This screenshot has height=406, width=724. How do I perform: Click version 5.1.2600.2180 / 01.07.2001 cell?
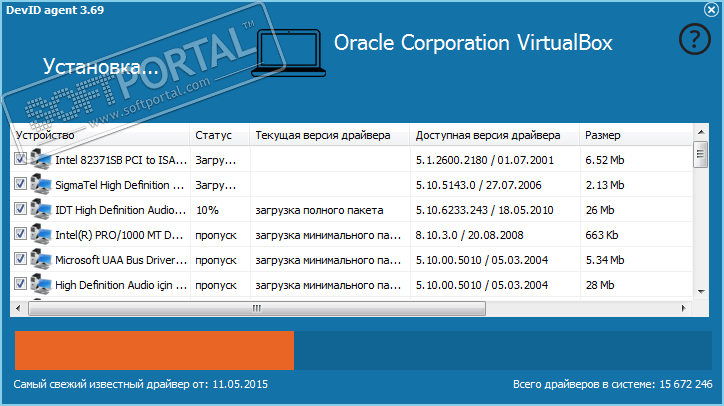point(484,160)
